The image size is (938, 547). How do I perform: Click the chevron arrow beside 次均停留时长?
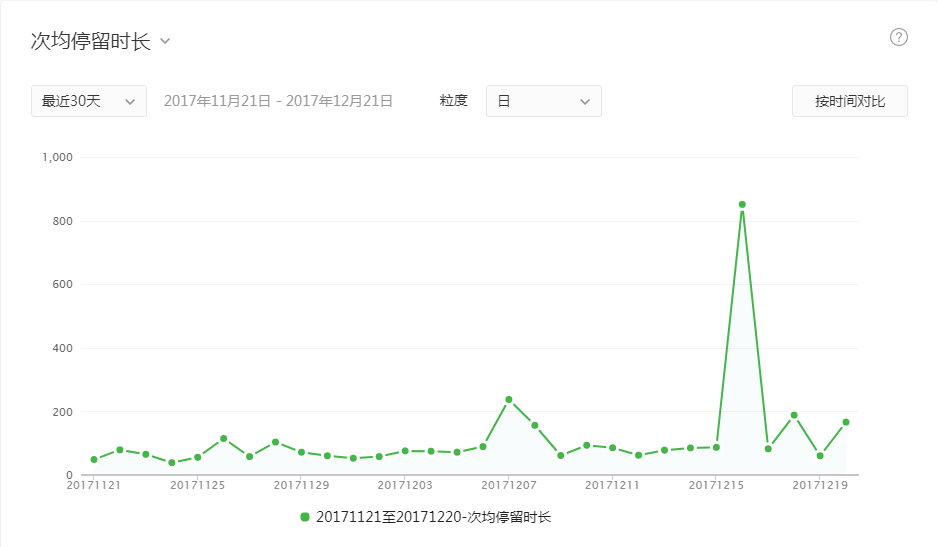[x=165, y=42]
